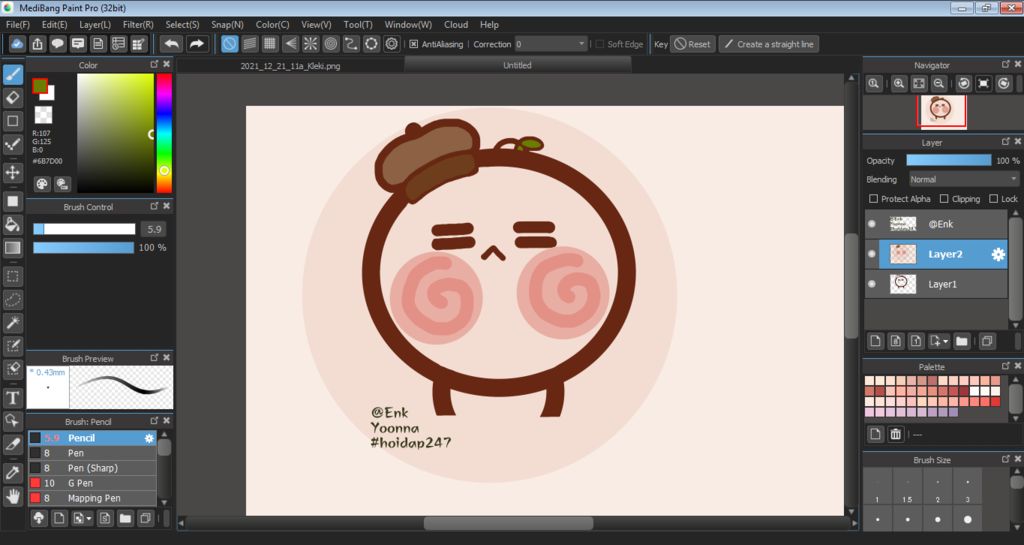Enable curve snap guide

pos(351,44)
